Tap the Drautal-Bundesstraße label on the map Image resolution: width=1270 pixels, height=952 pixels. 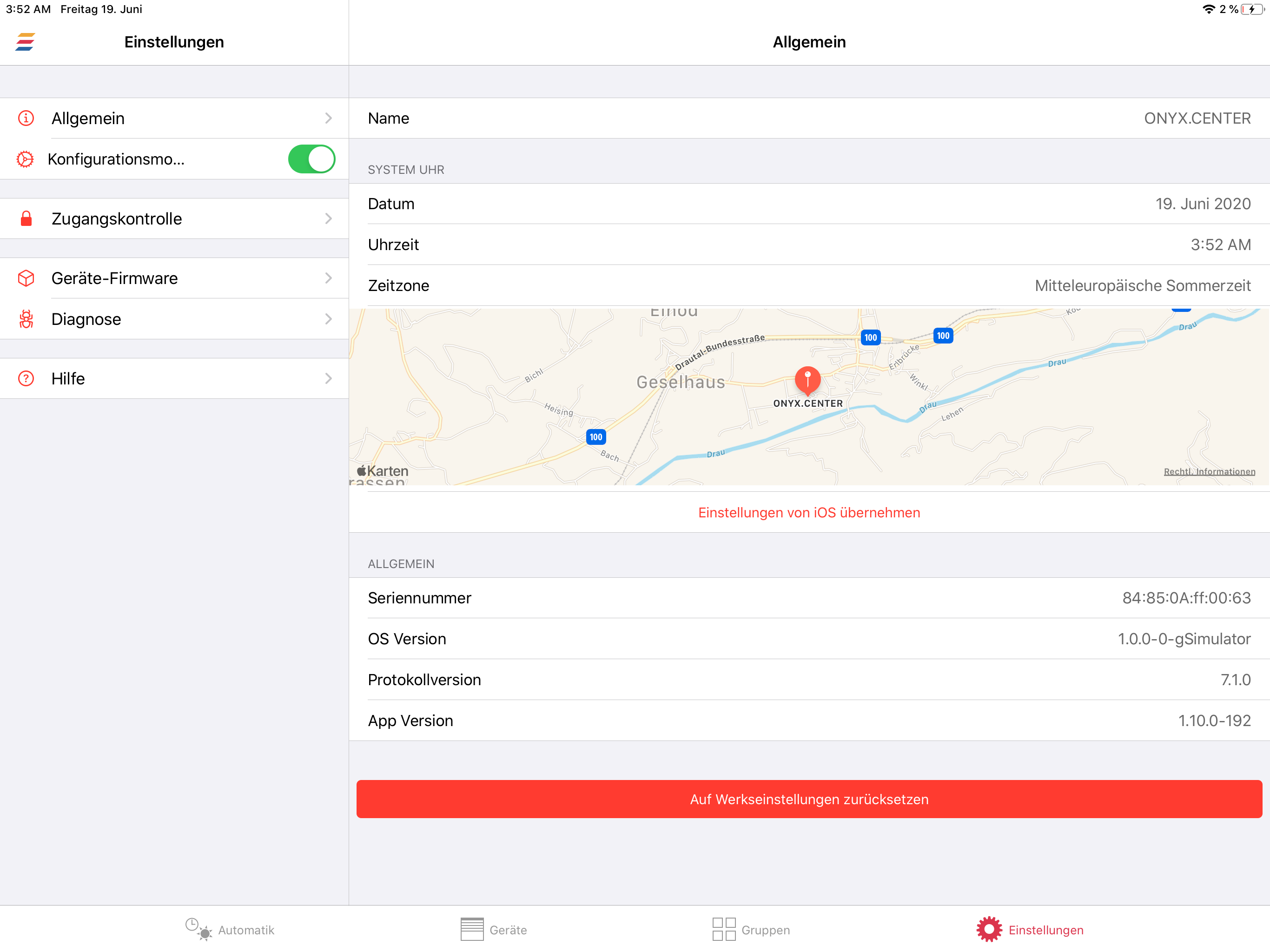(x=720, y=351)
